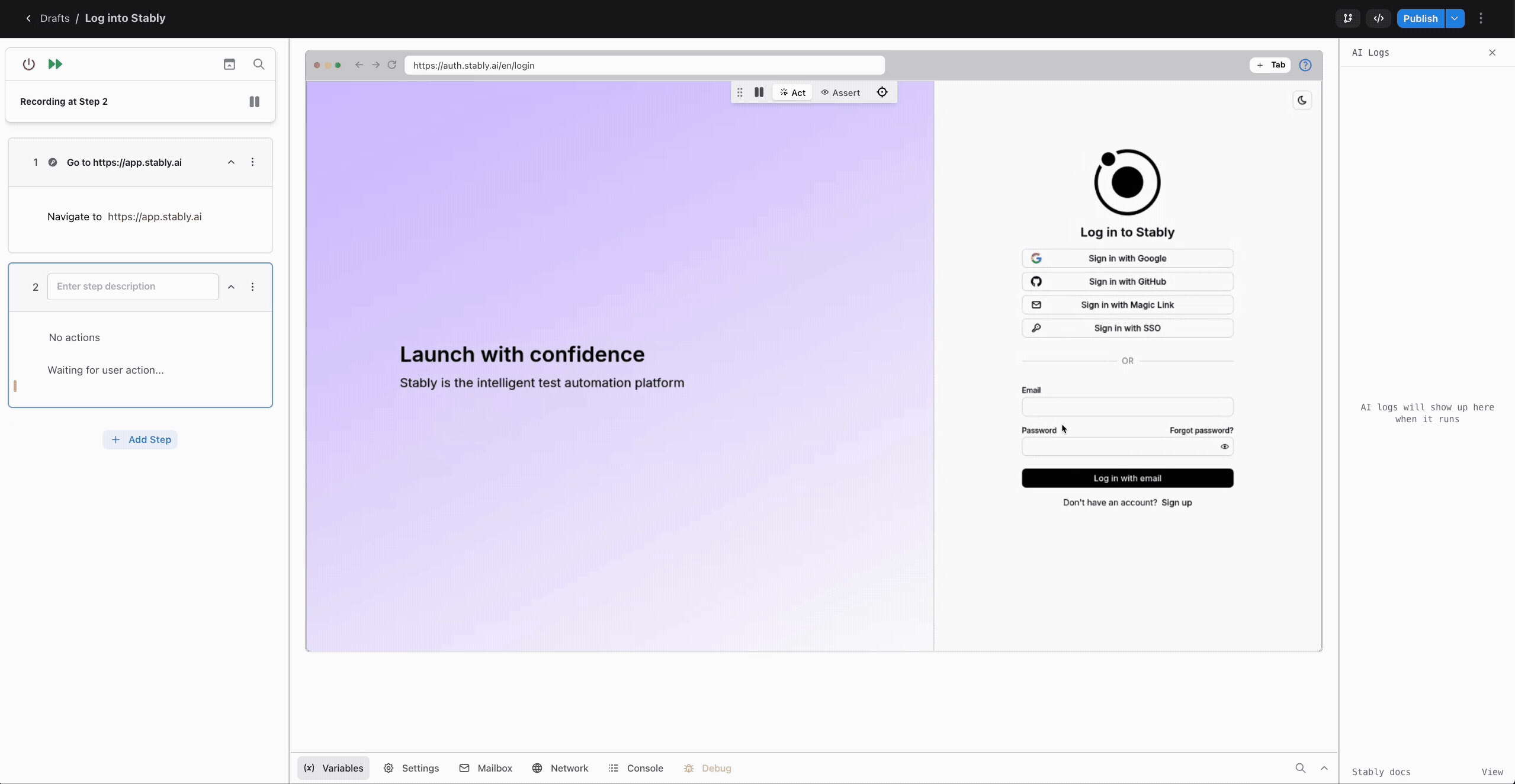Collapse step 1 with its chevron
The width and height of the screenshot is (1515, 784).
click(x=231, y=162)
